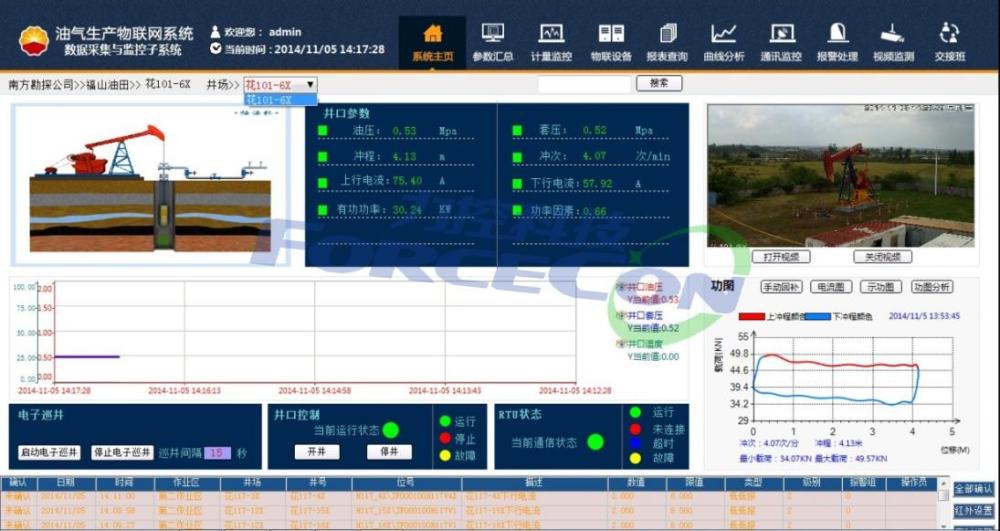Viewport: 1000px width, 531px height.
Task: Open 通讯监控 communication monitor
Action: pos(781,42)
